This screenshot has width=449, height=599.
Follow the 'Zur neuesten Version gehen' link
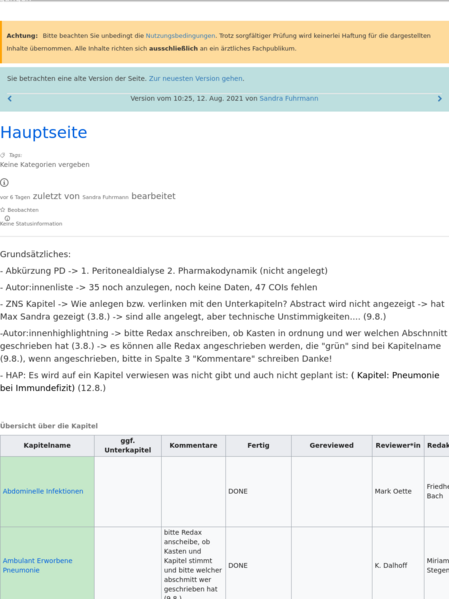(x=196, y=78)
